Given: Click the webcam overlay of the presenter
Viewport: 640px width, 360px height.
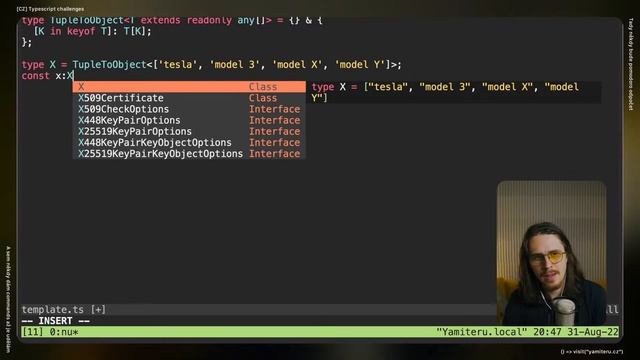Looking at the screenshot, I should click(x=551, y=253).
